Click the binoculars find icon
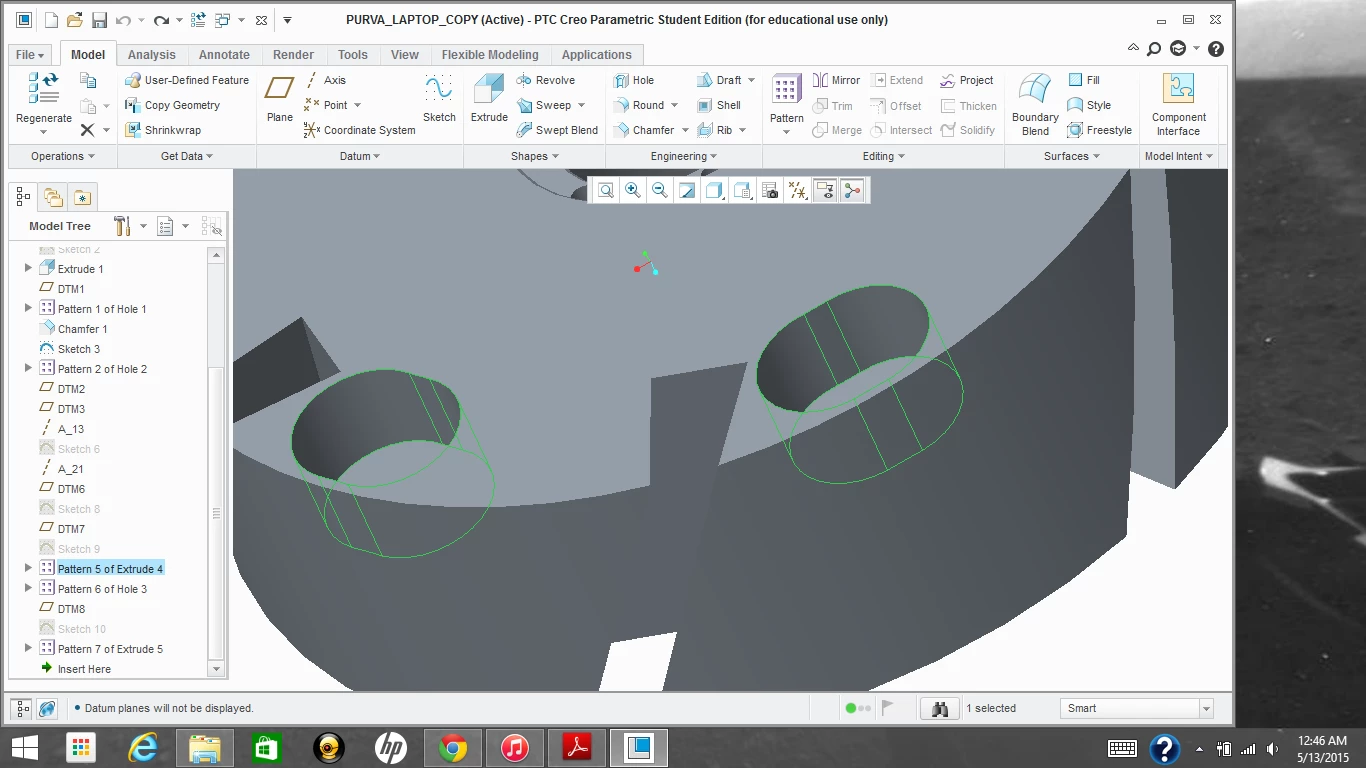This screenshot has width=1366, height=768. [940, 708]
